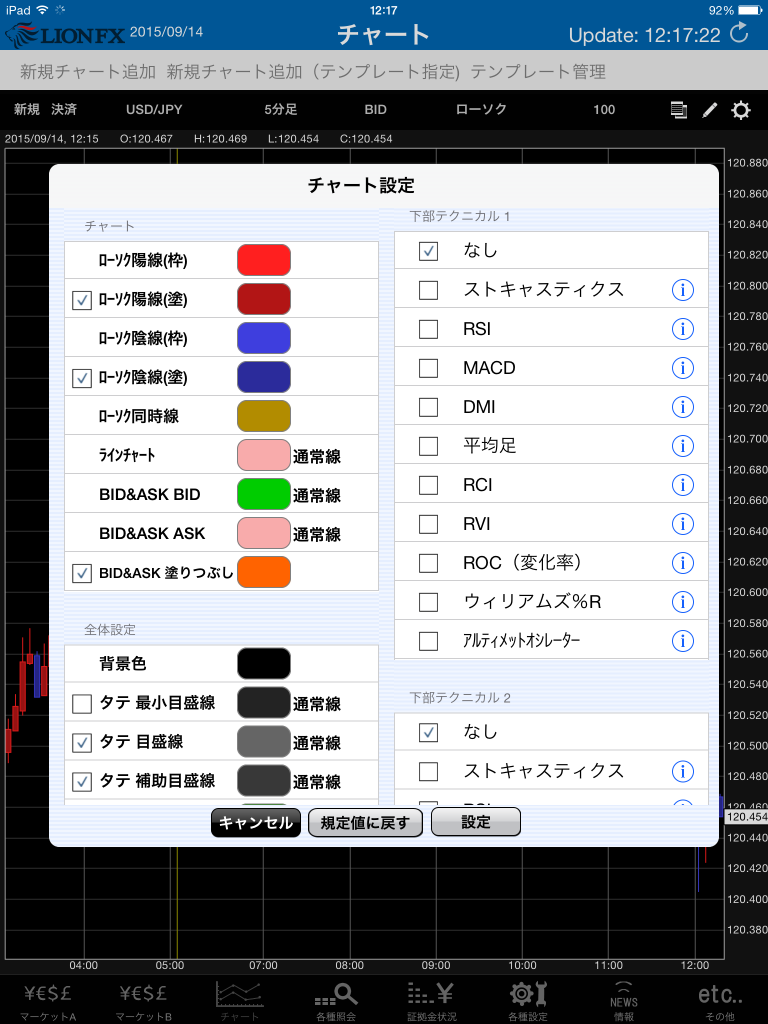The height and width of the screenshot is (1024, 768).
Task: Show info for DMI indicator
Action: click(x=682, y=407)
